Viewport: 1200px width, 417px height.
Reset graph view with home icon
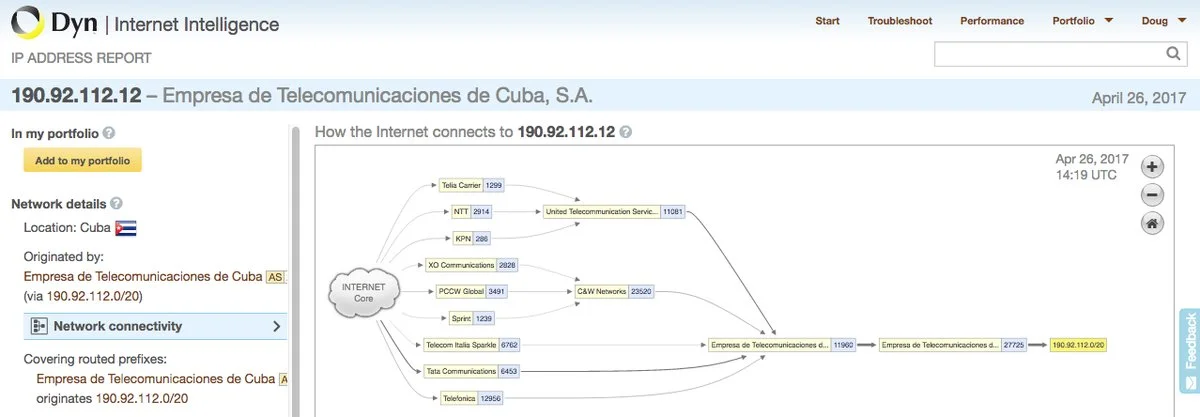pos(1152,224)
